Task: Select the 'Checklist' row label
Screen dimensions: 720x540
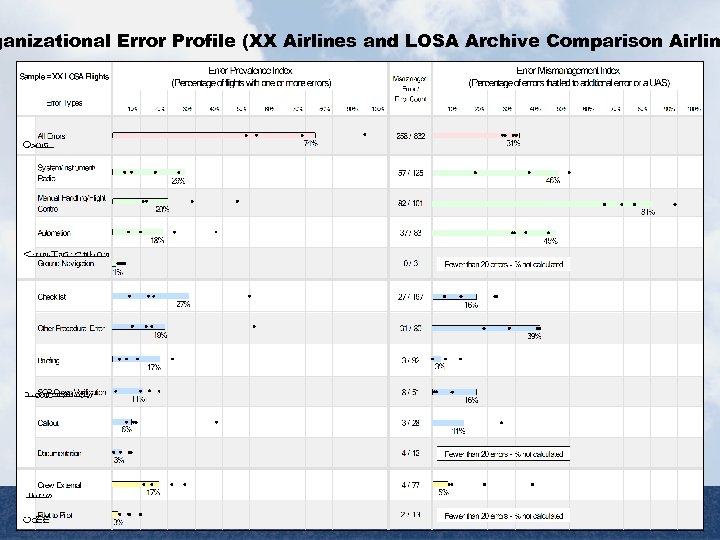Action: [52, 297]
